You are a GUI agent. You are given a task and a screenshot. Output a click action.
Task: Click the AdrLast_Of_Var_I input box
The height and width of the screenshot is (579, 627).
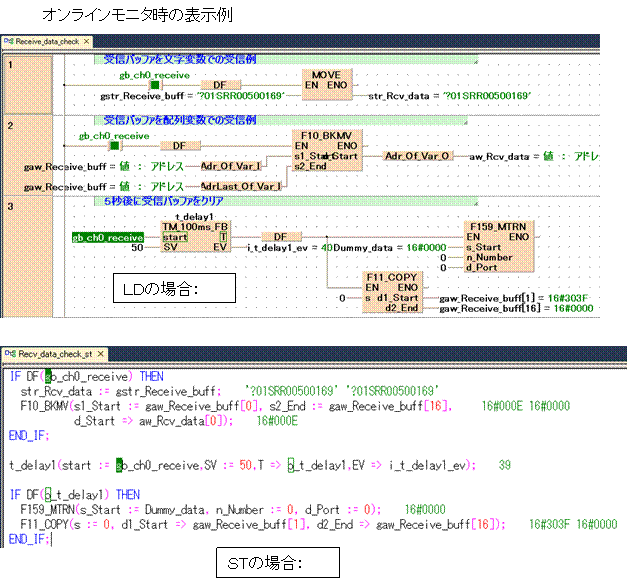[x=239, y=186]
